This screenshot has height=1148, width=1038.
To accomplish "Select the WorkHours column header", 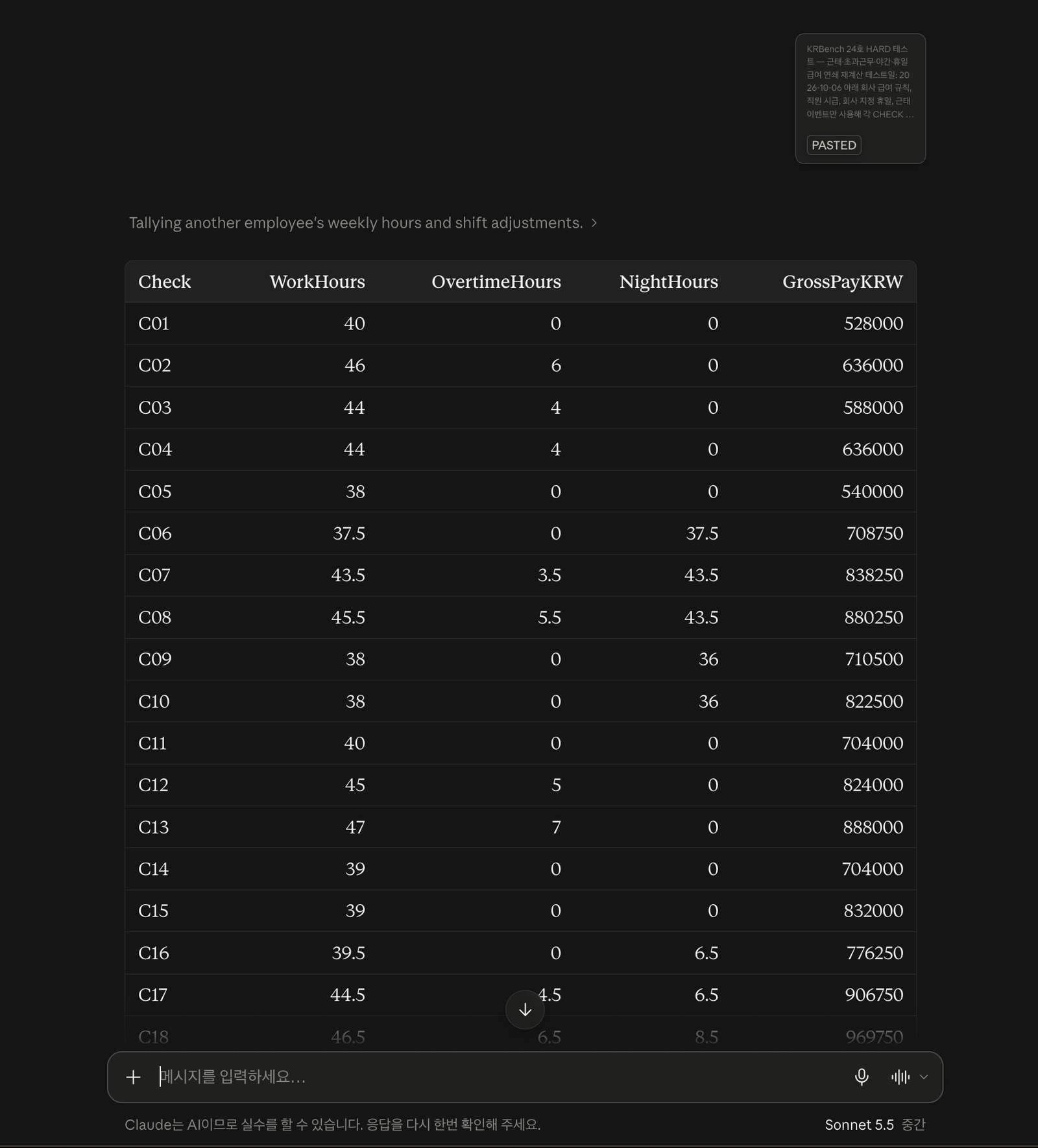I will tap(317, 281).
